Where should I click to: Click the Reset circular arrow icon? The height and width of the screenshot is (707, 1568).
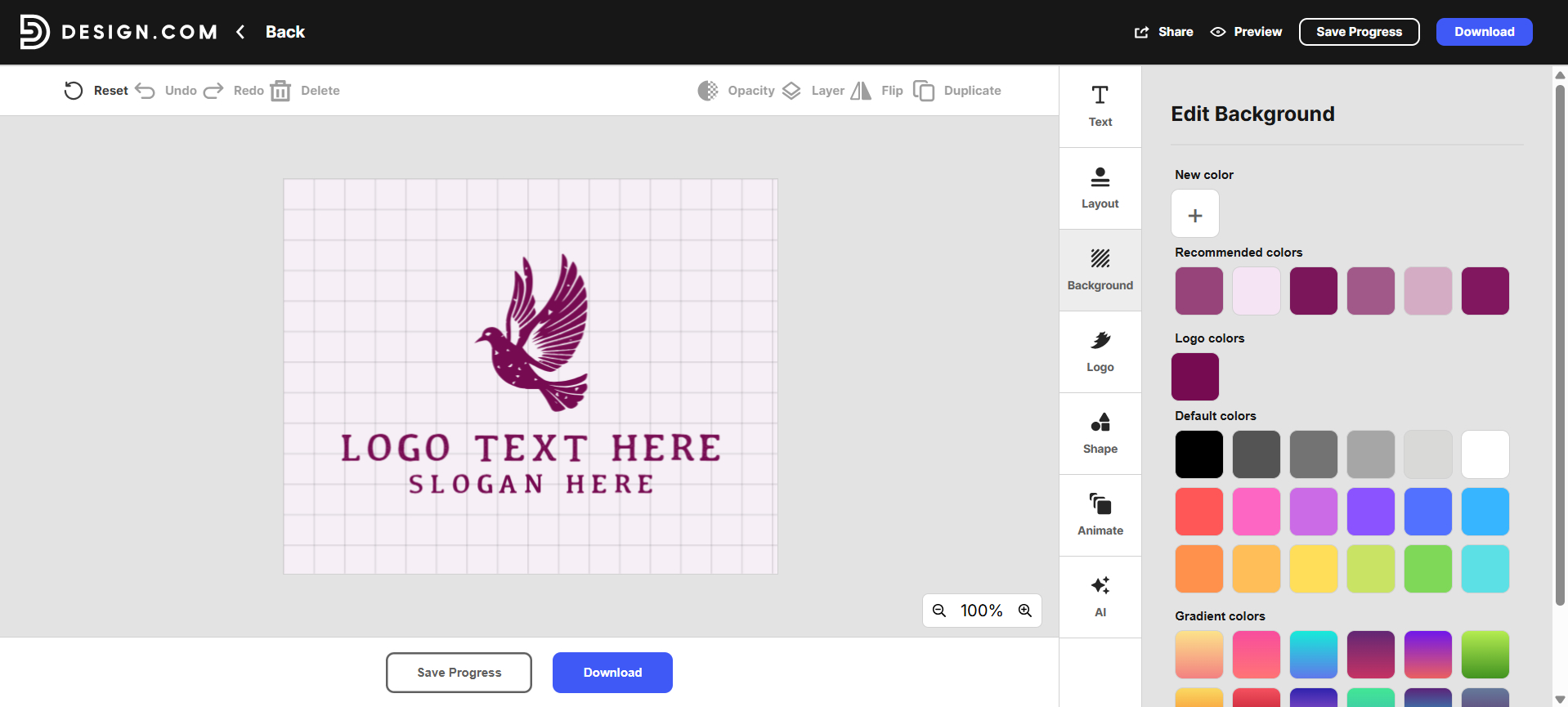tap(74, 91)
